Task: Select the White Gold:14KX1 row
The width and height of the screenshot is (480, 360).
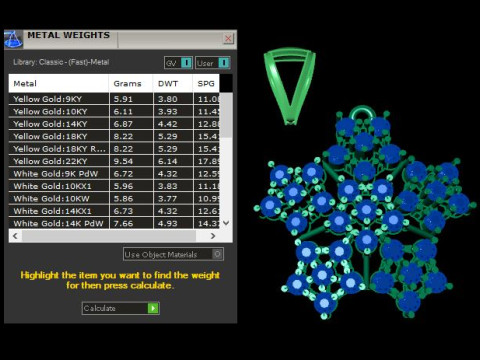Action: pyautogui.click(x=114, y=211)
